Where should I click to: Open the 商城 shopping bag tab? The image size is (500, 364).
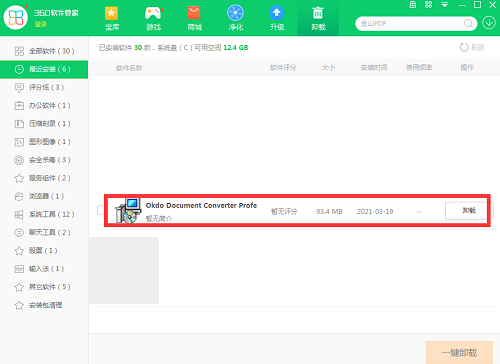click(x=194, y=18)
